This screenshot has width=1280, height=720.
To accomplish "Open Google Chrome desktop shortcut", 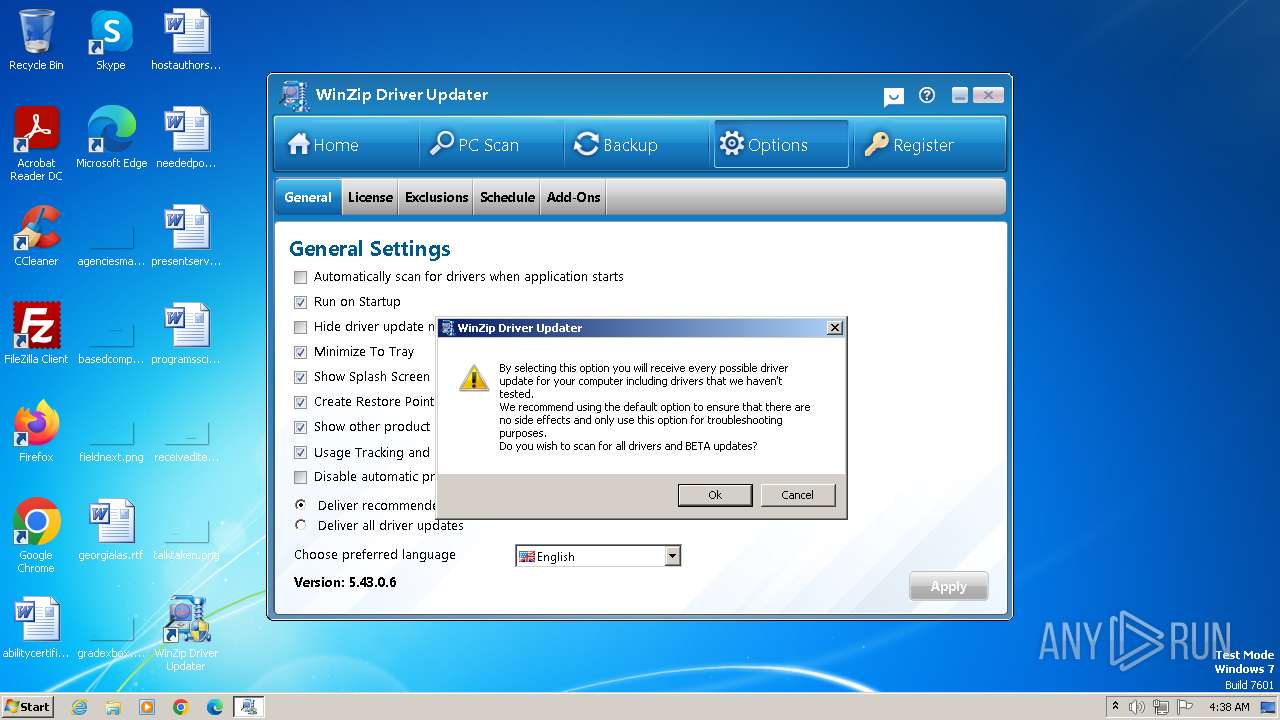I will pyautogui.click(x=36, y=536).
